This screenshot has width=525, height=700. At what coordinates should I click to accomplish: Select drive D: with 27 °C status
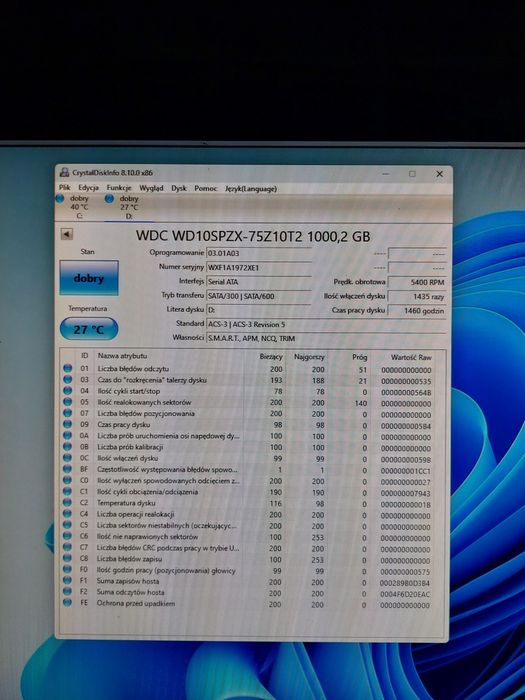coord(124,208)
